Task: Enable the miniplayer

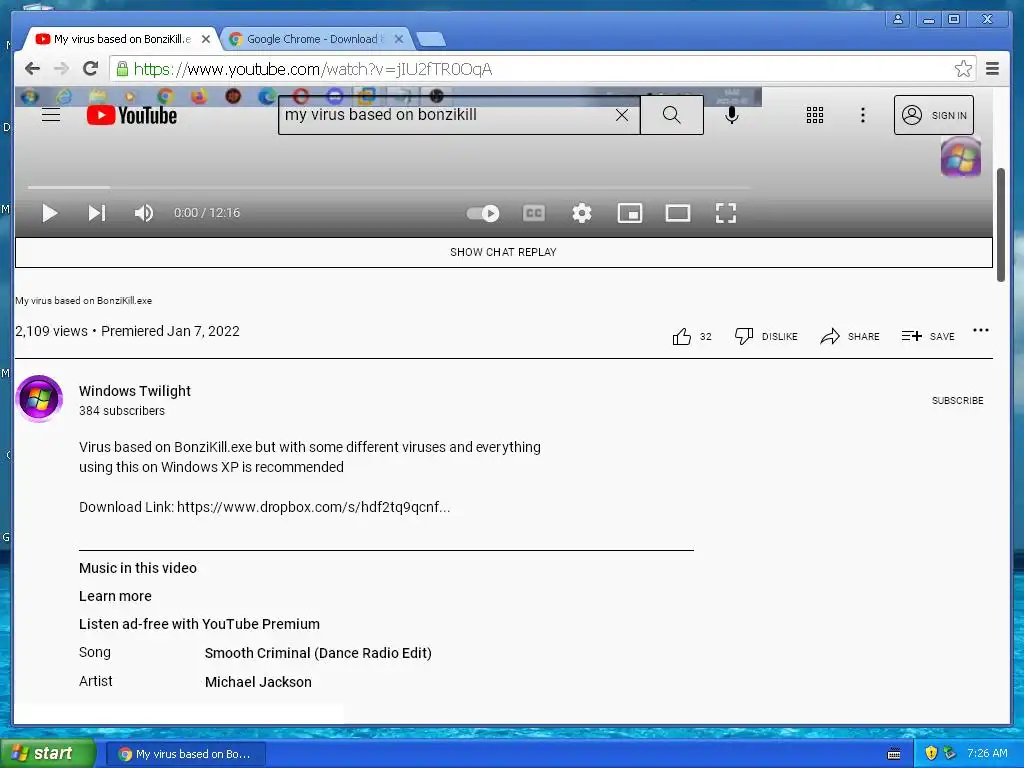Action: [630, 213]
